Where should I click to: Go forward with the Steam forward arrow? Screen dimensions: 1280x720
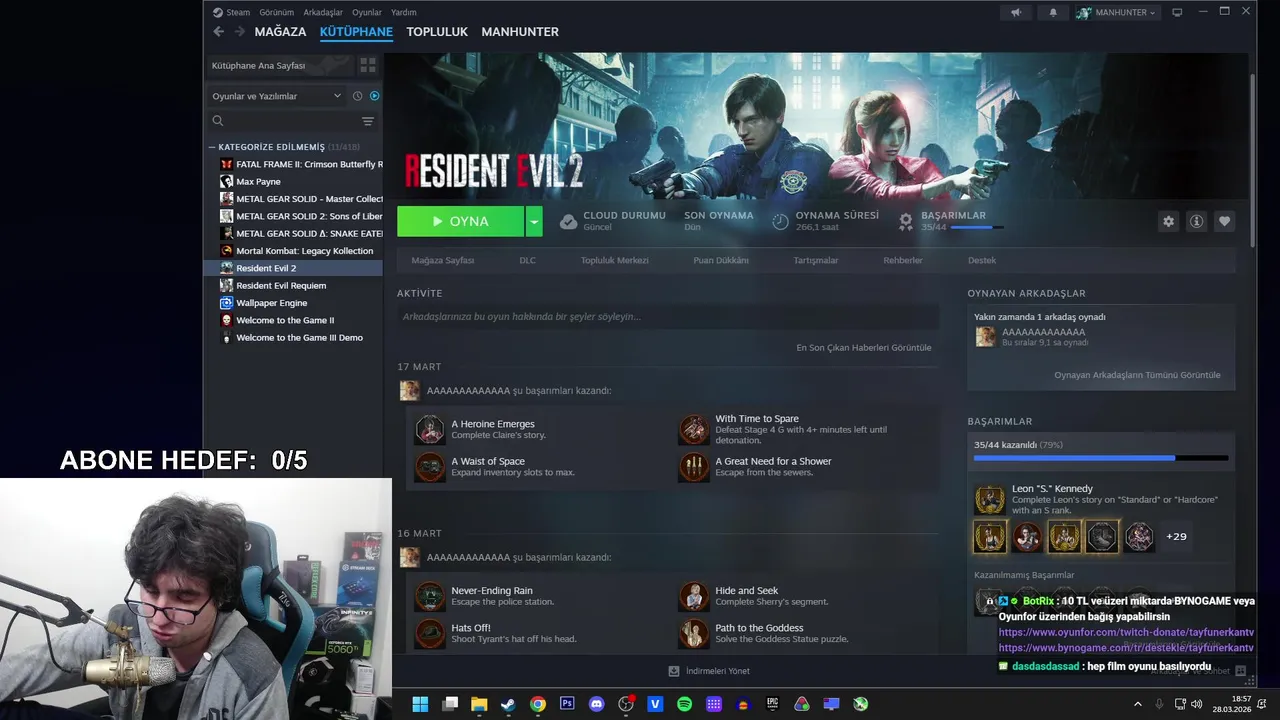pos(239,32)
